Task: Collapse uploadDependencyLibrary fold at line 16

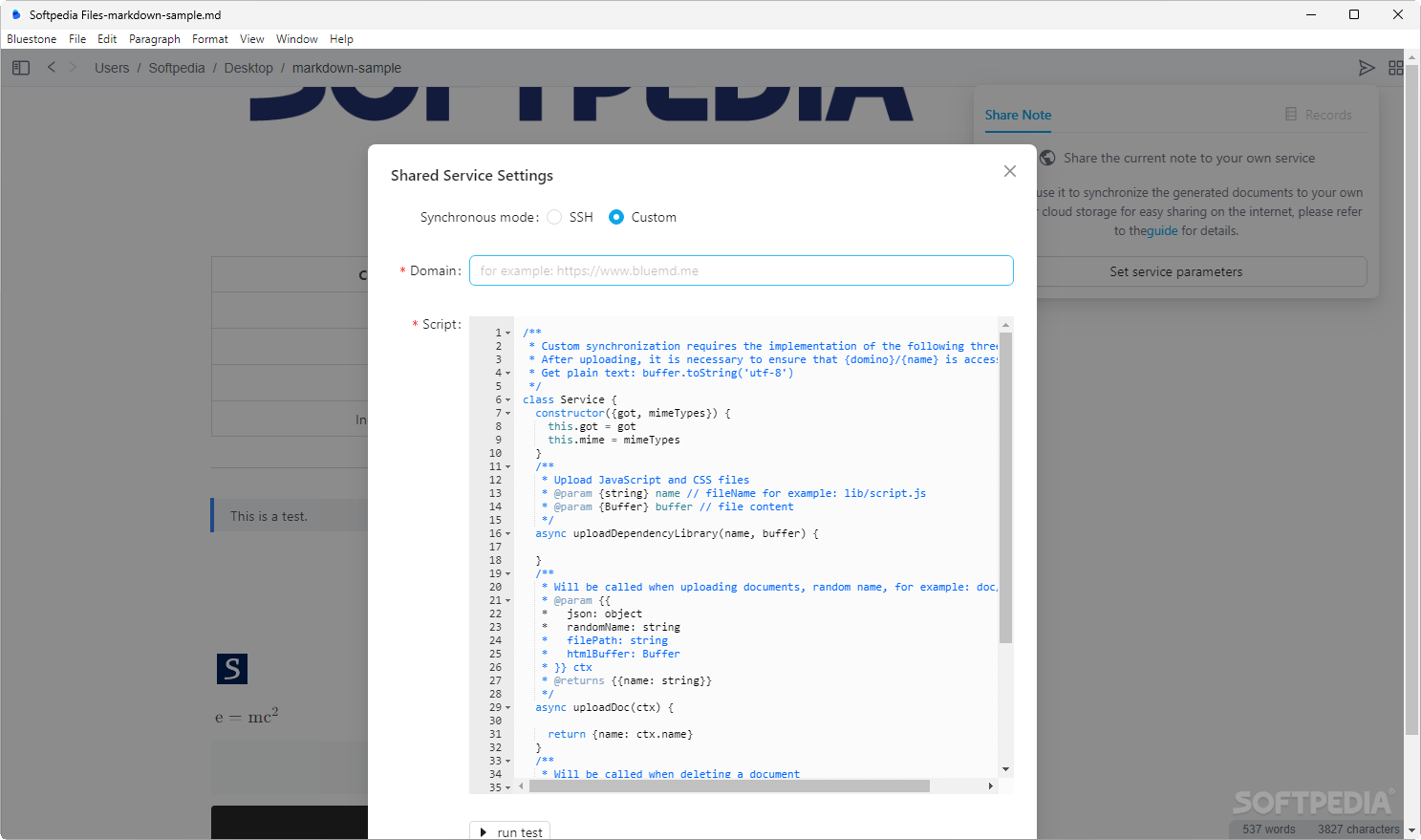Action: (507, 534)
